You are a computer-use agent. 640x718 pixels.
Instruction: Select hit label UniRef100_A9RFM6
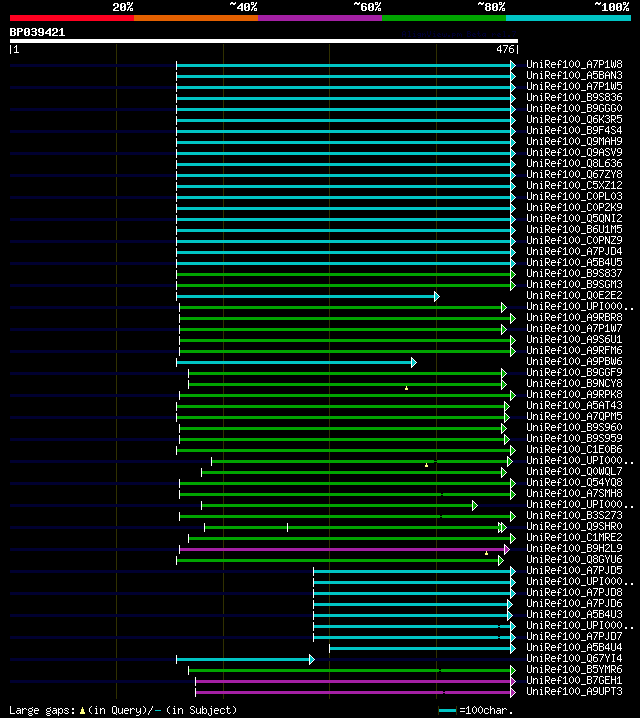[x=574, y=350]
